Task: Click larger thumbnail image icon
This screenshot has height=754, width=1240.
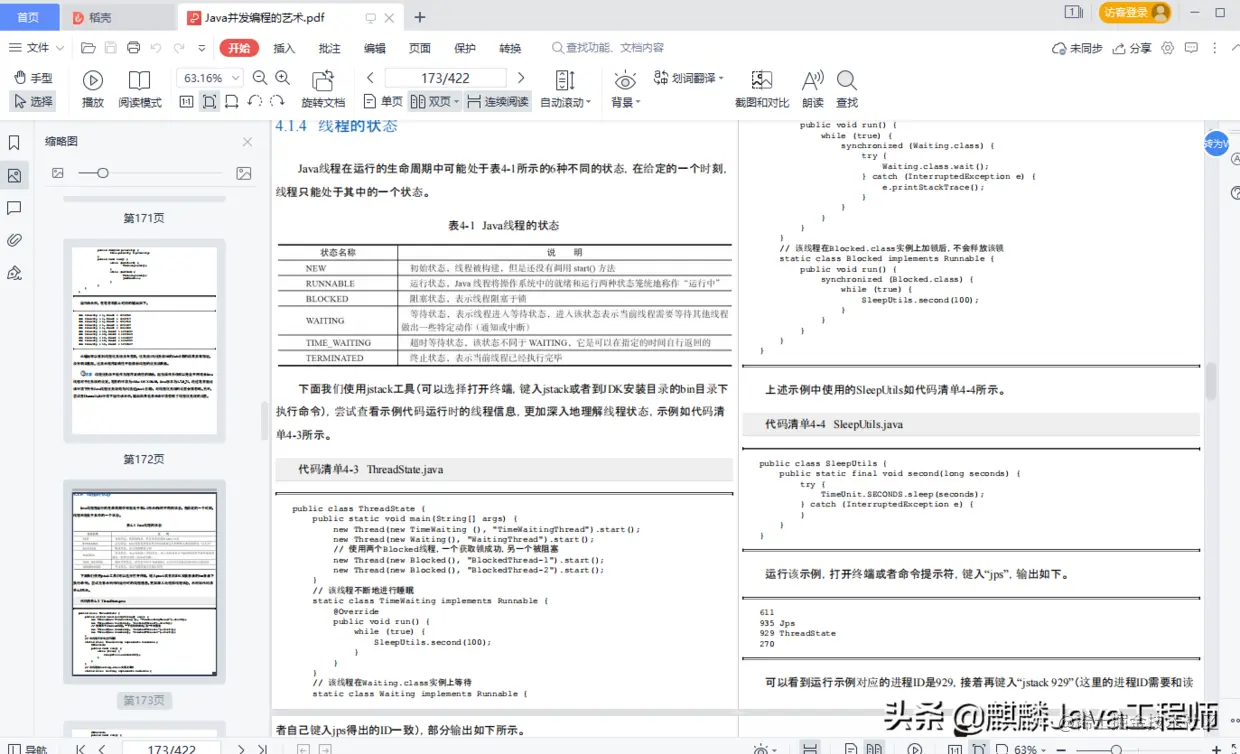Action: (x=243, y=173)
